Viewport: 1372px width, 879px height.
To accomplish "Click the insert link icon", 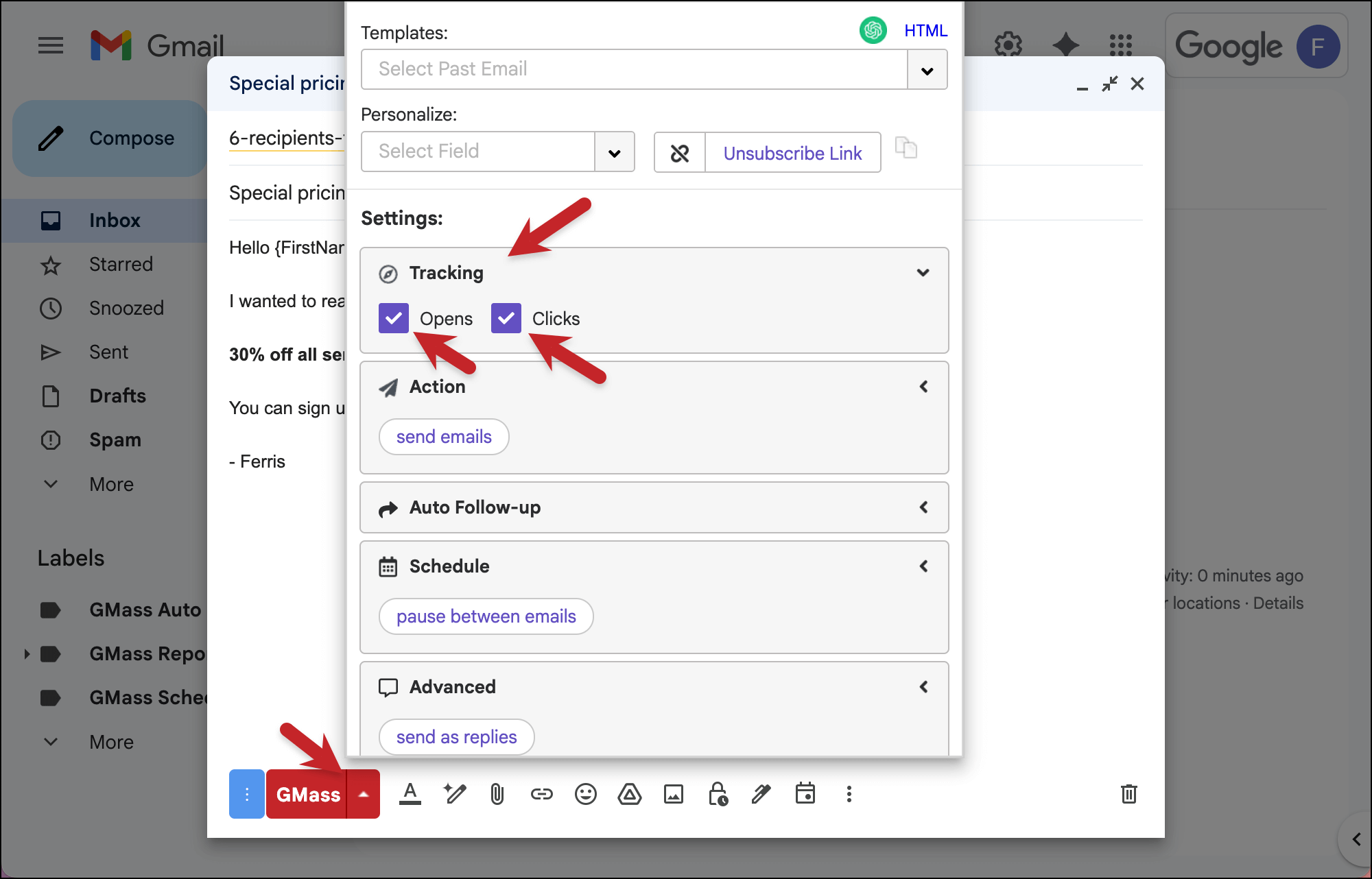I will click(541, 794).
